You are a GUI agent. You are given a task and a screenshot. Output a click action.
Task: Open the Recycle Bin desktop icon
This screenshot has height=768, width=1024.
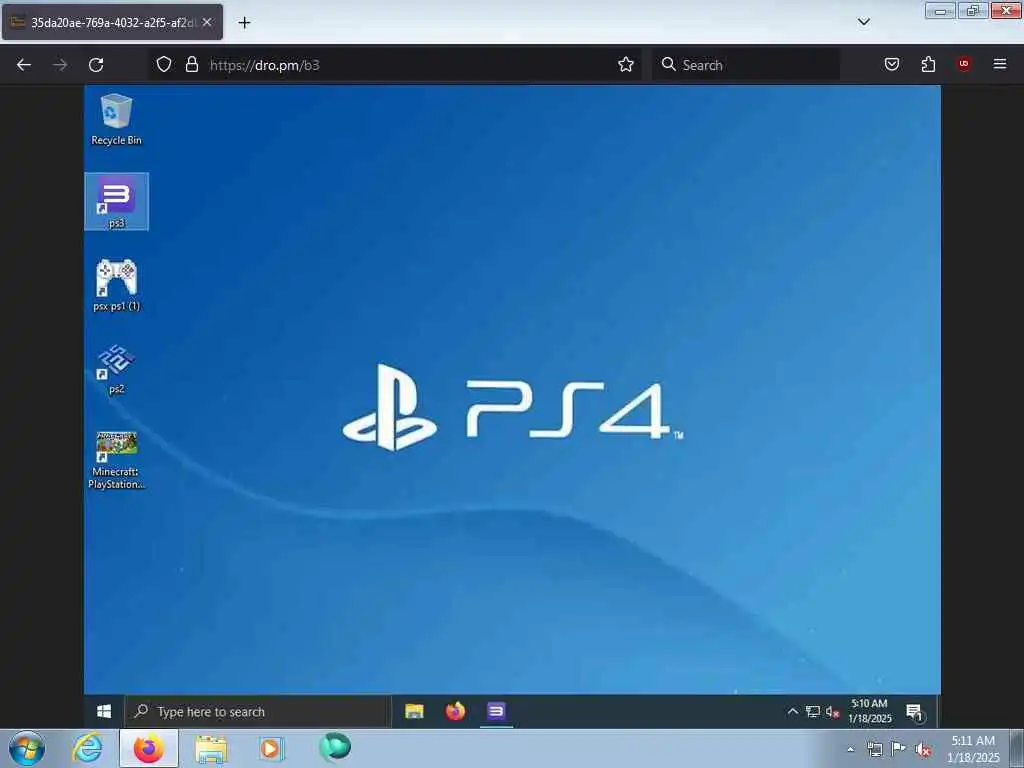pyautogui.click(x=116, y=120)
